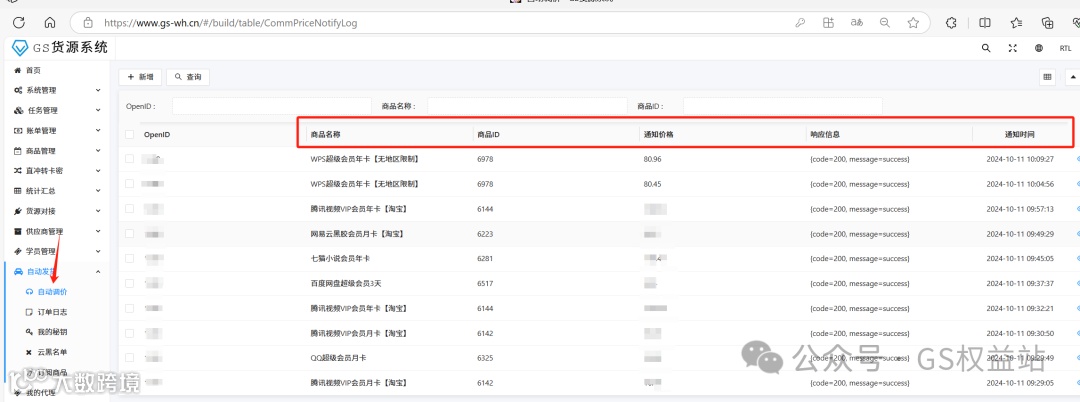Viewport: 1080px width, 402px height.
Task: Click the RTL layout toggle
Action: click(1065, 48)
